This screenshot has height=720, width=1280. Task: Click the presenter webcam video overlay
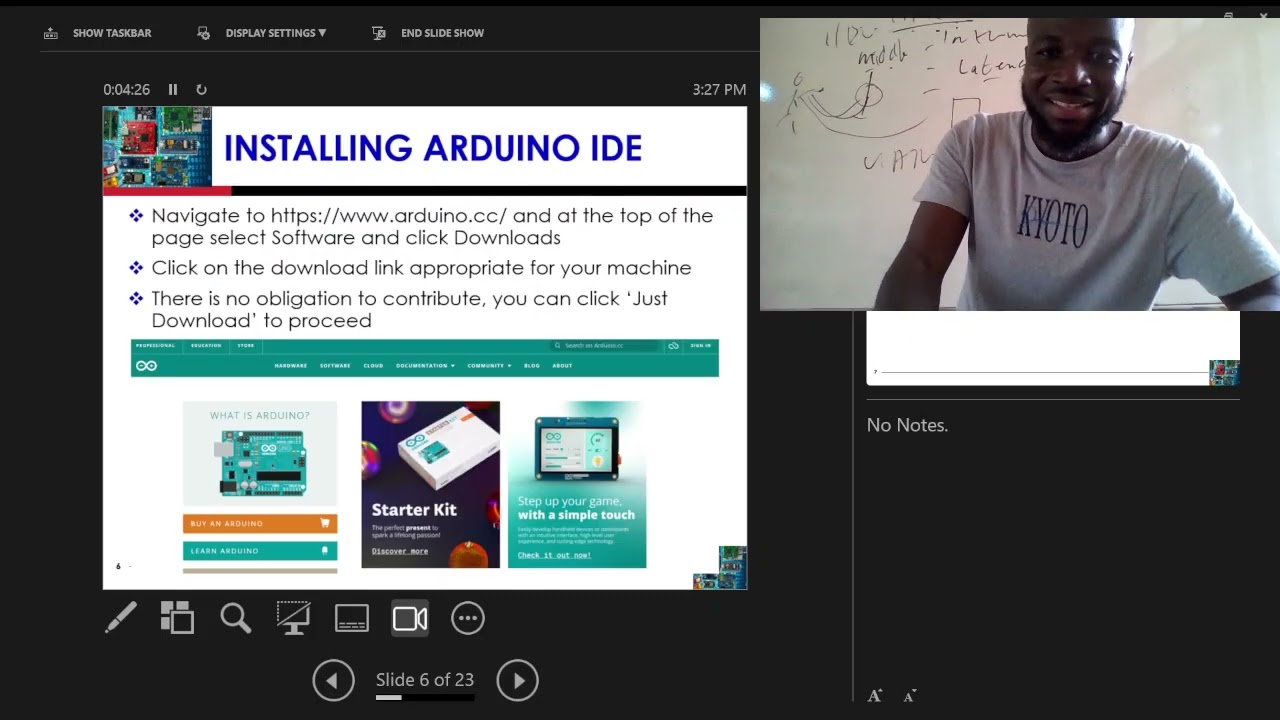(x=1020, y=164)
